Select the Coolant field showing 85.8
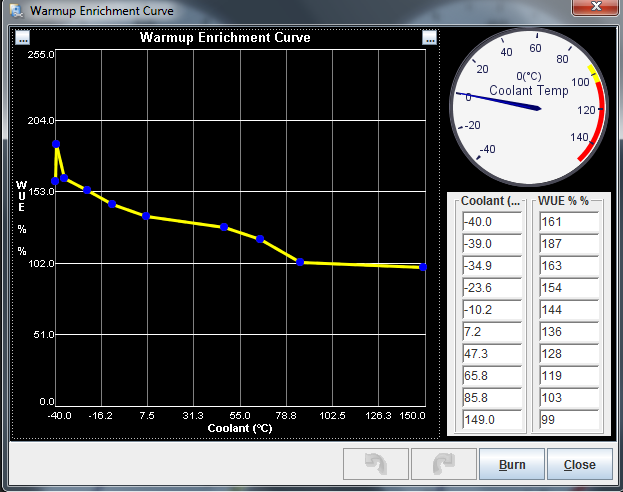Image resolution: width=623 pixels, height=492 pixels. click(x=492, y=397)
